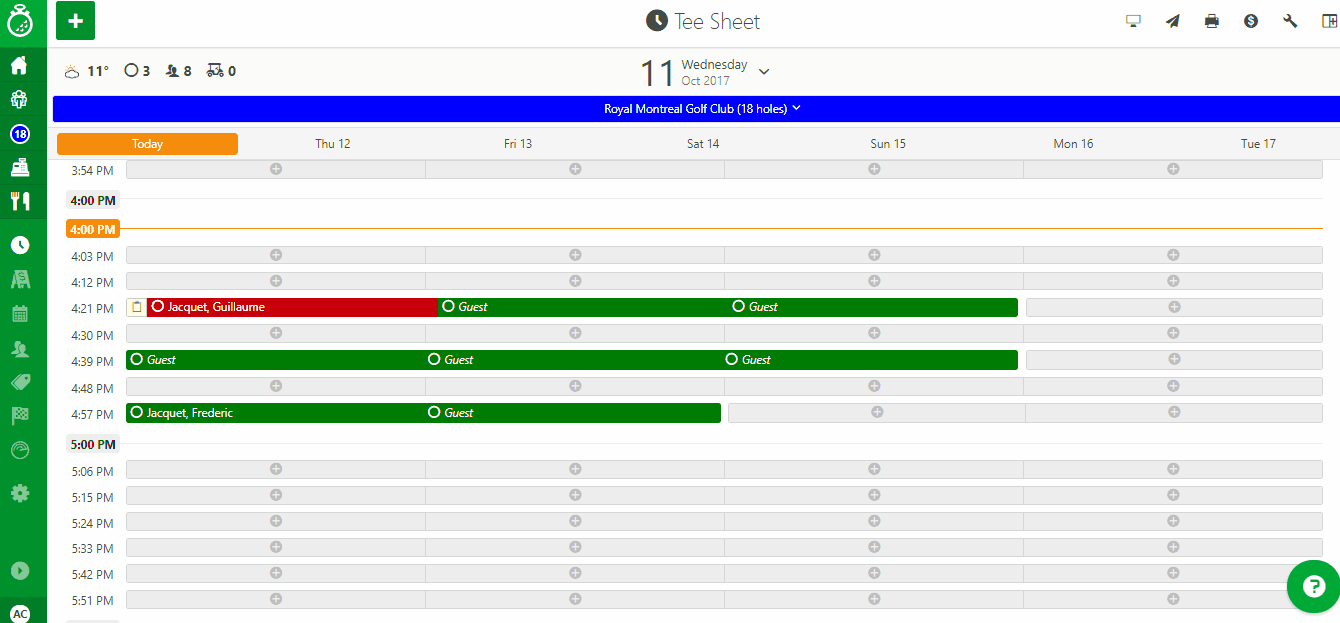Add a booking in first 5:06 PM slot
Image resolution: width=1340 pixels, height=623 pixels.
(x=276, y=469)
